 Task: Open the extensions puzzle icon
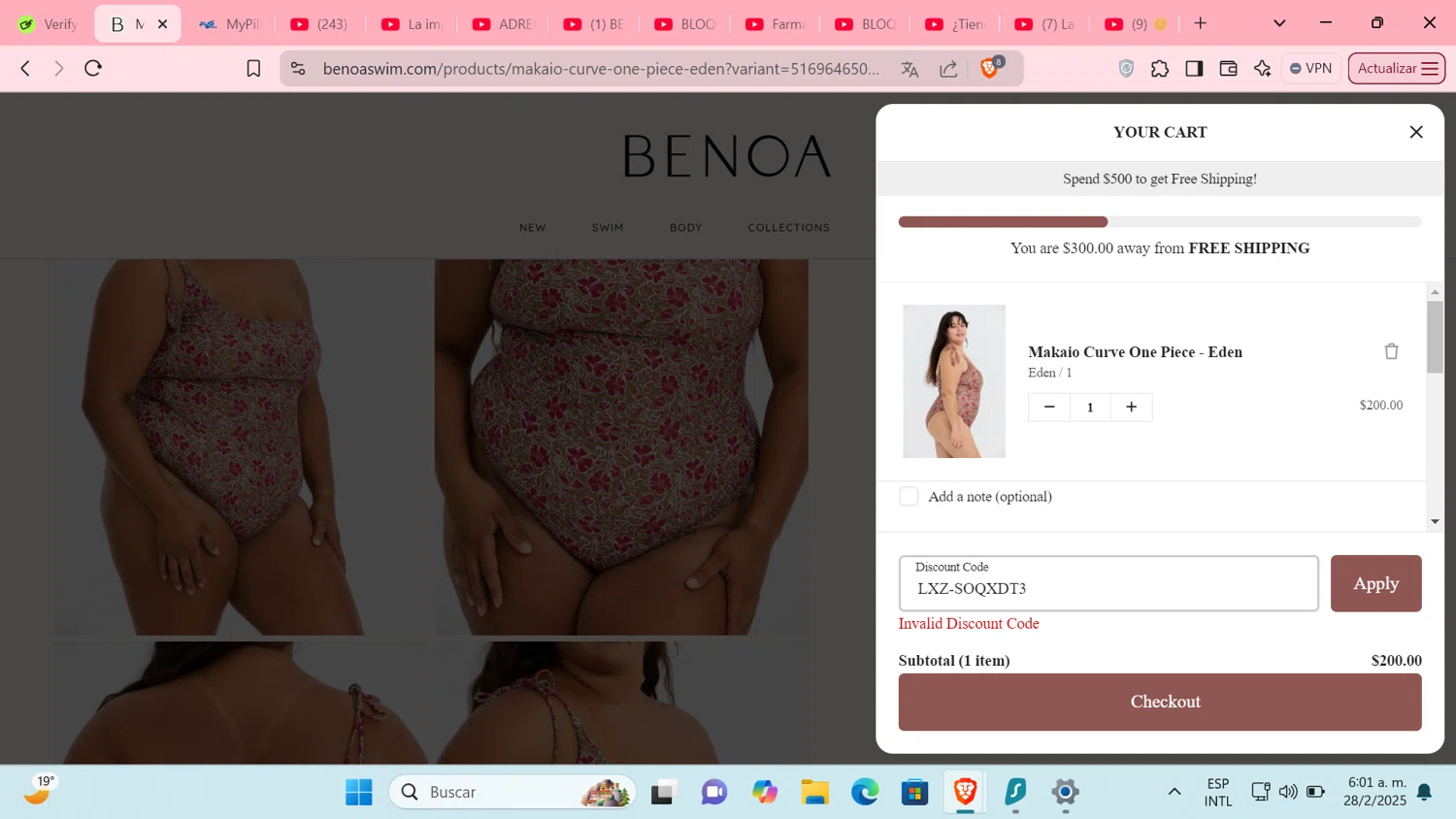pyautogui.click(x=1160, y=68)
